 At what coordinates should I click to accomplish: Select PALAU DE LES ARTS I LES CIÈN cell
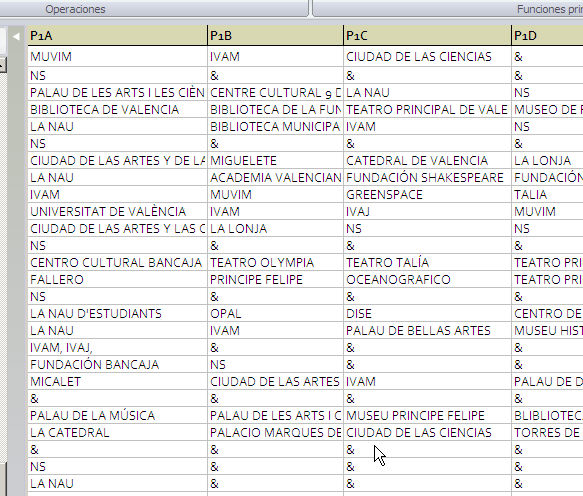117,92
